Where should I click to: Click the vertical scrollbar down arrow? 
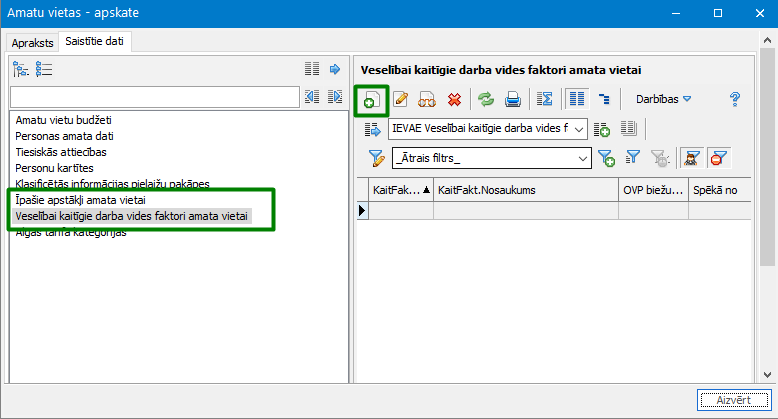coord(767,375)
